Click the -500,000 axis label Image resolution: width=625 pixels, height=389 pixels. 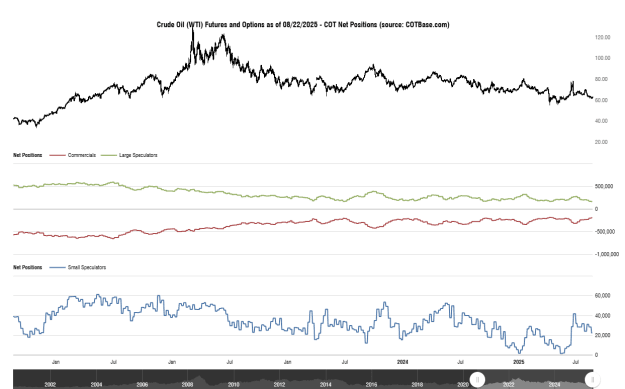click(x=604, y=232)
